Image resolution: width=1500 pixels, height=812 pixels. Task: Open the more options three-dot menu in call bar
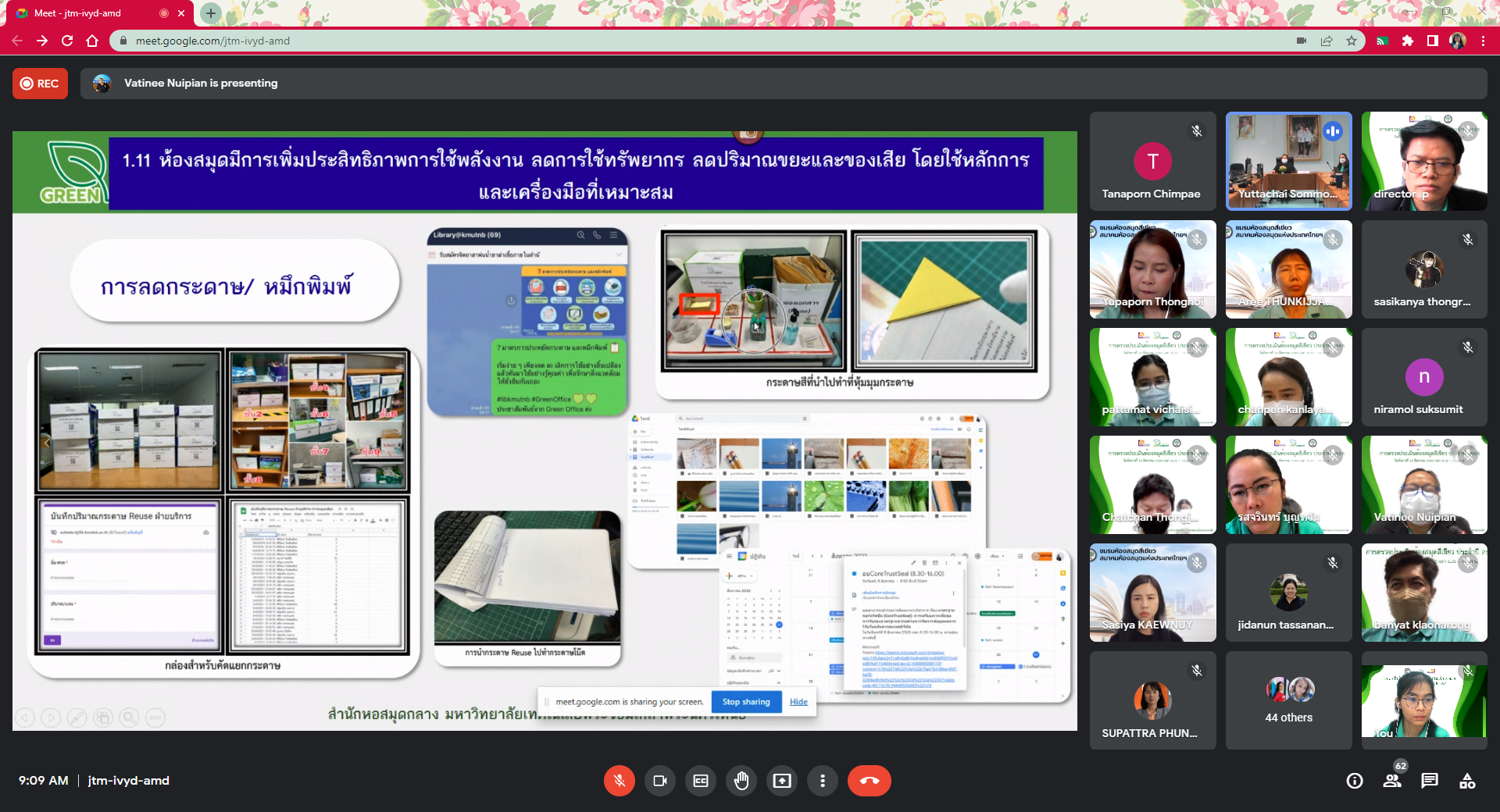pyautogui.click(x=823, y=781)
